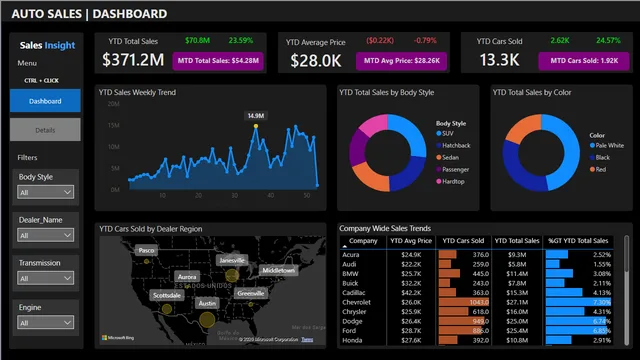Select the SUV legend marker

(x=439, y=133)
